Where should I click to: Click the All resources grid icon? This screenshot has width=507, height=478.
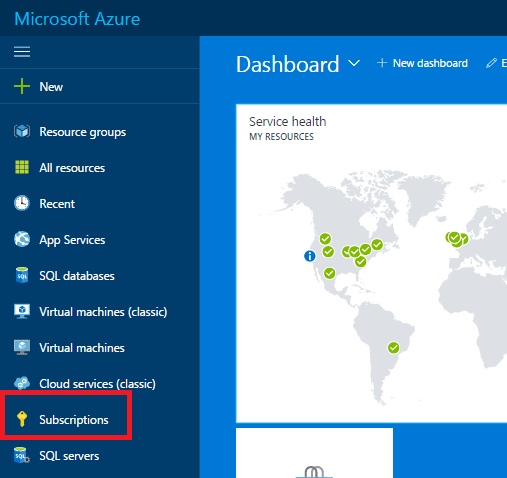pyautogui.click(x=22, y=167)
